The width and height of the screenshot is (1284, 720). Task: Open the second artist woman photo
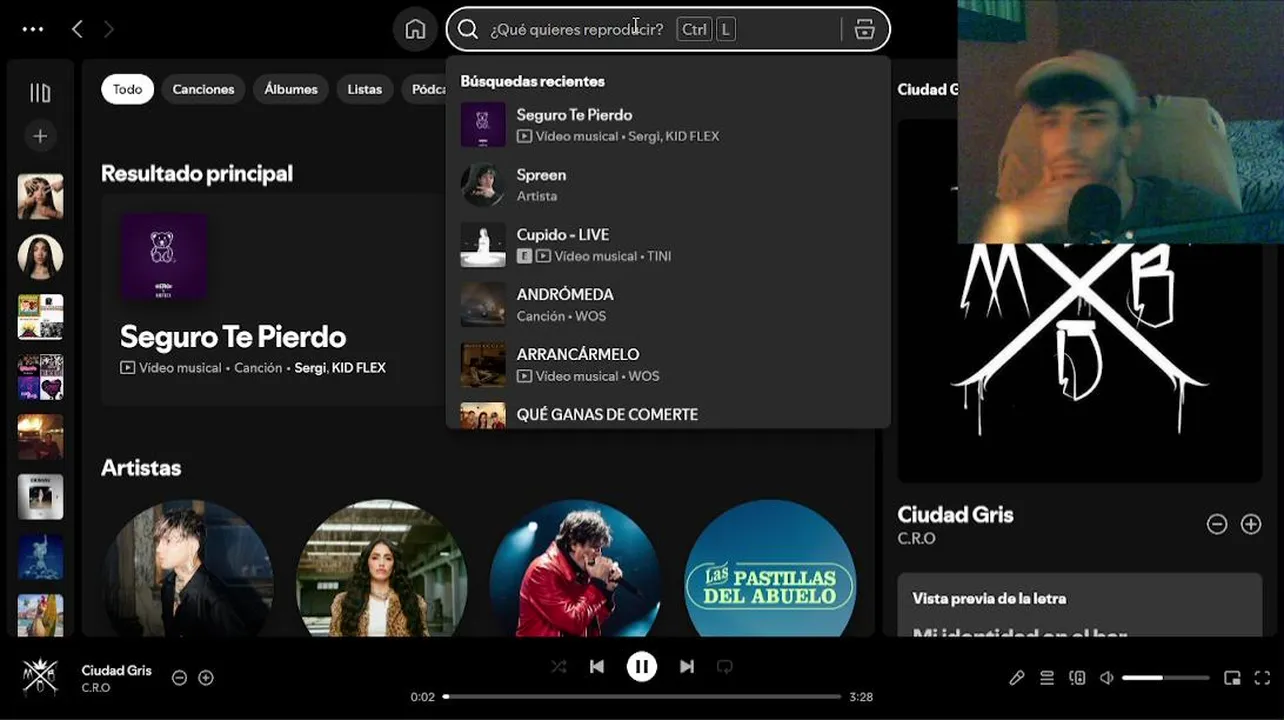[x=382, y=568]
